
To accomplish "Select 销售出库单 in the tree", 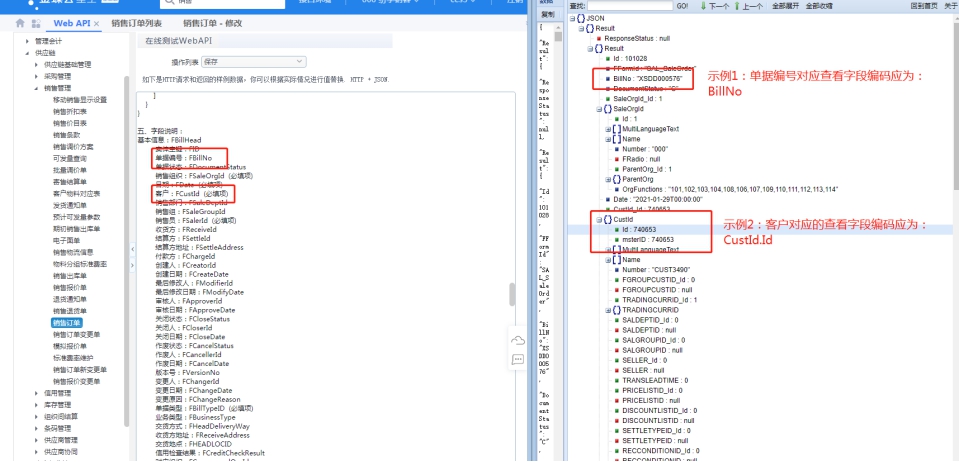I will [70, 275].
